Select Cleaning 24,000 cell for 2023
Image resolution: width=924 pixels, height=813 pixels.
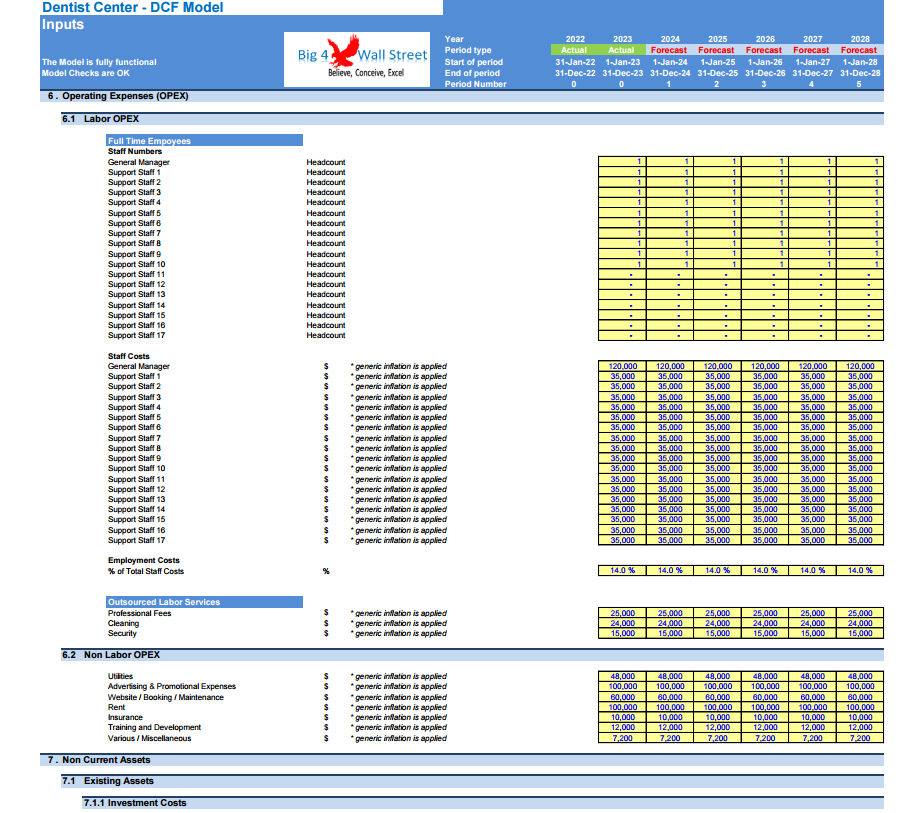(x=622, y=623)
